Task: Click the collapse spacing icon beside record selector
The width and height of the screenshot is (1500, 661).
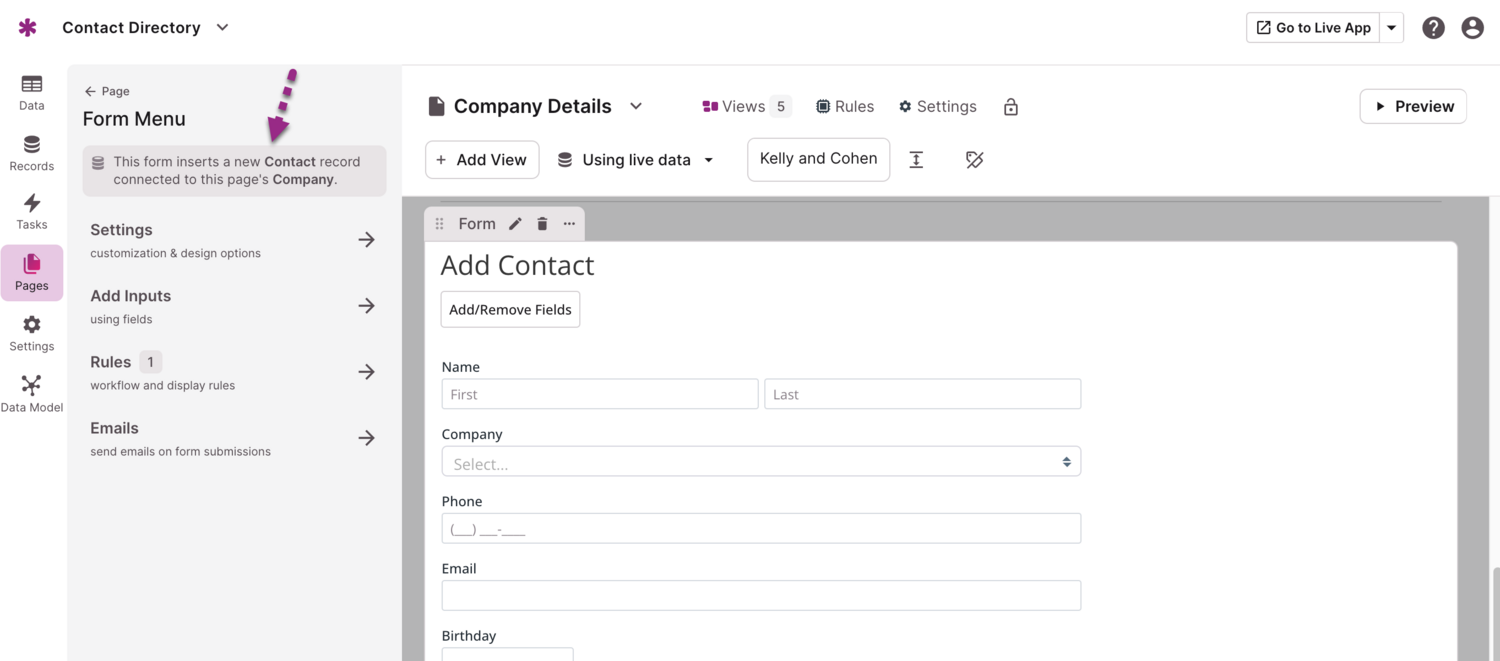Action: pyautogui.click(x=916, y=160)
